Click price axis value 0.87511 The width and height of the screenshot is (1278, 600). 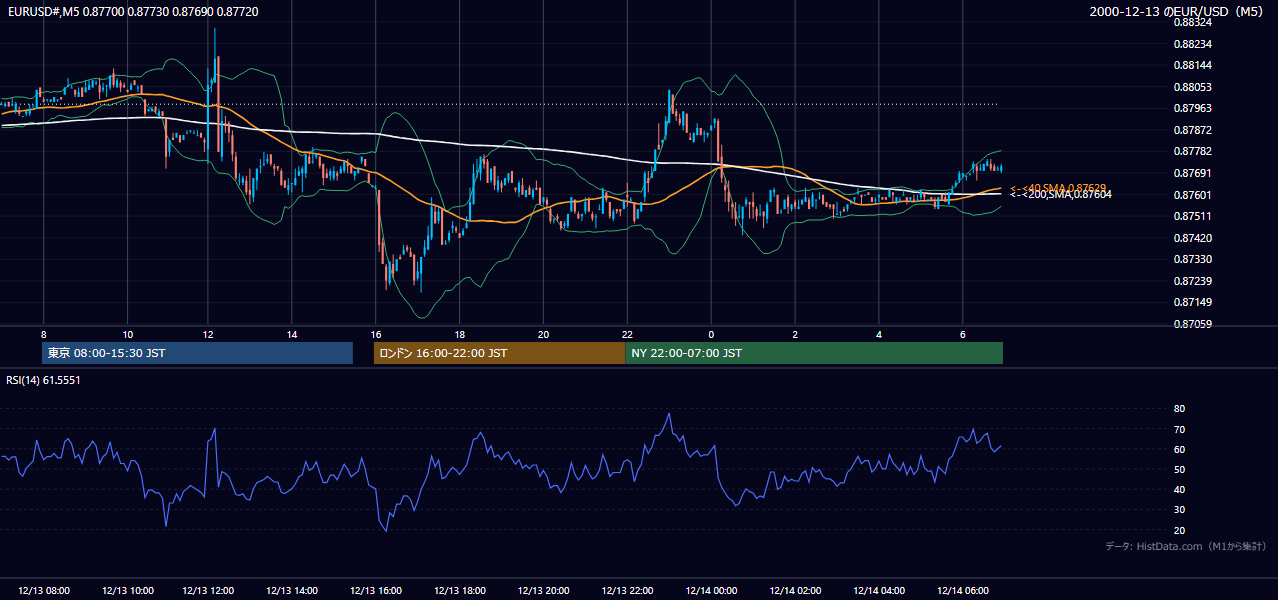(x=1192, y=216)
